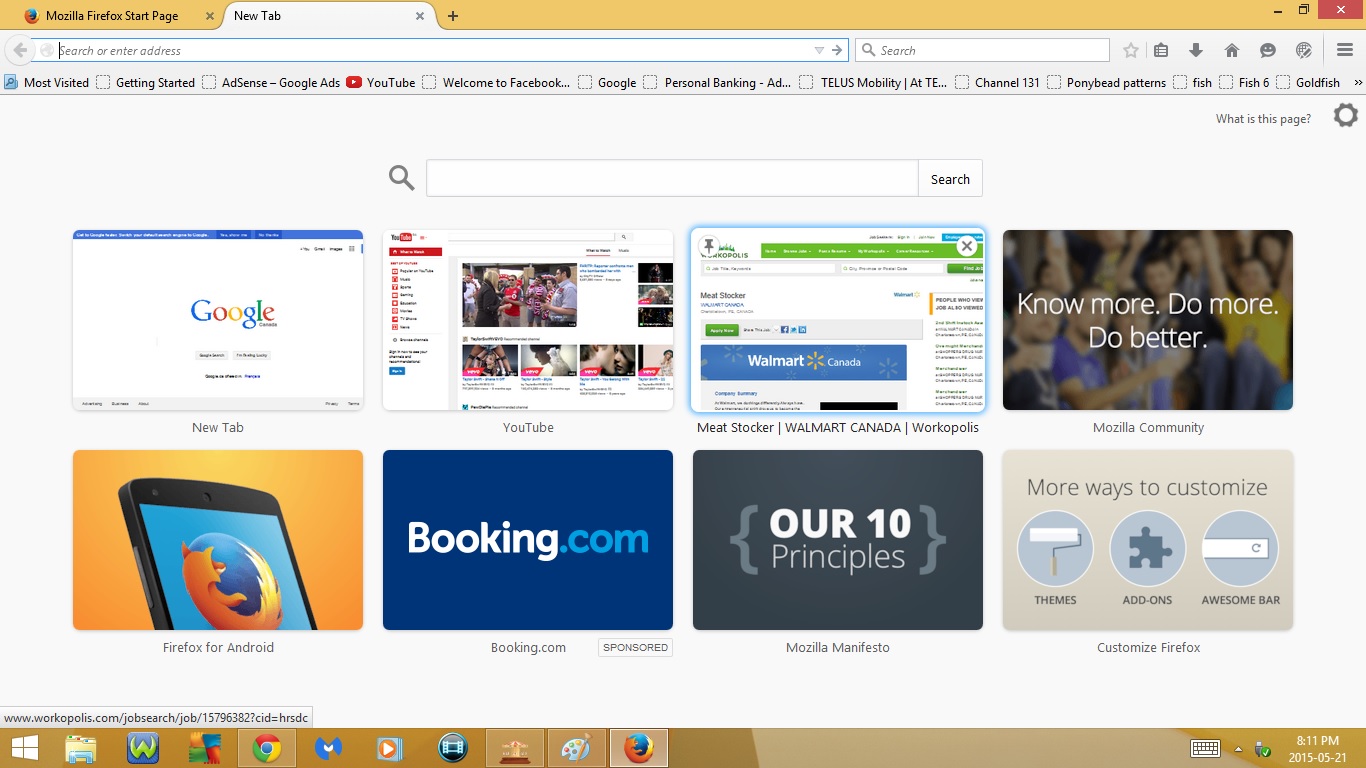1366x768 pixels.
Task: Click What is this page? link
Action: pyautogui.click(x=1263, y=119)
